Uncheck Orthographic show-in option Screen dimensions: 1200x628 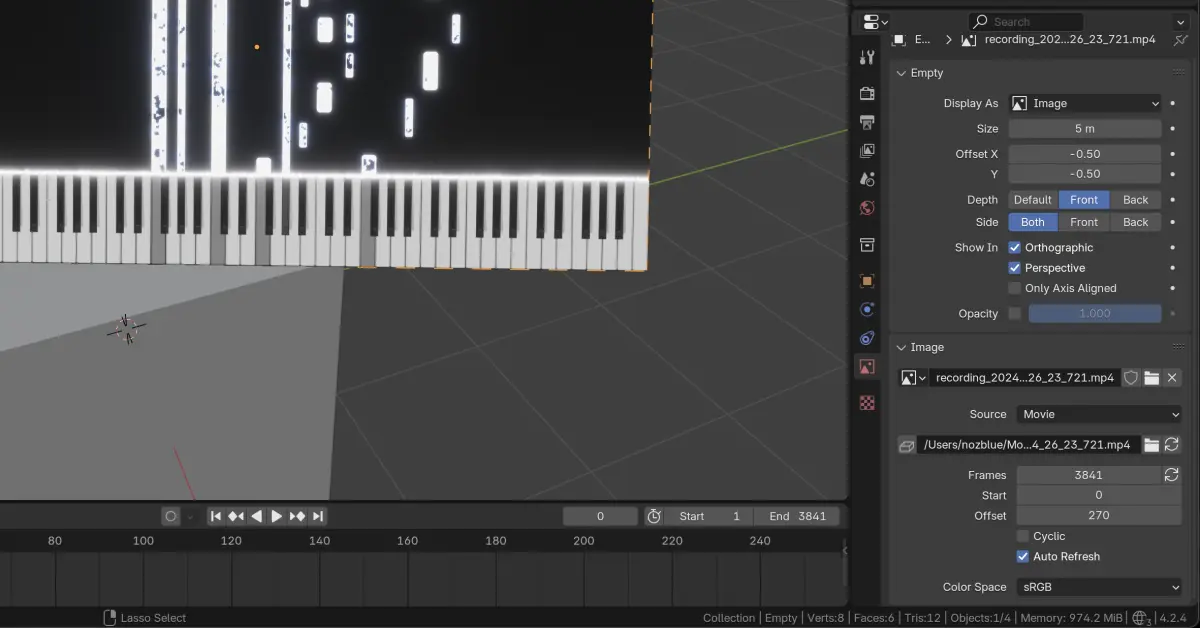(1014, 247)
